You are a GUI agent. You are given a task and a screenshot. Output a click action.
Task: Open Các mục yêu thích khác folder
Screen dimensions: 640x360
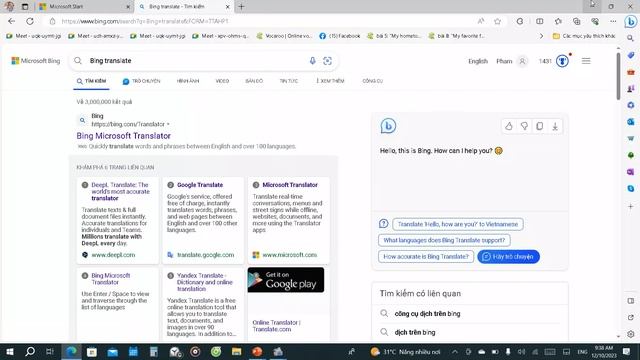pos(584,36)
